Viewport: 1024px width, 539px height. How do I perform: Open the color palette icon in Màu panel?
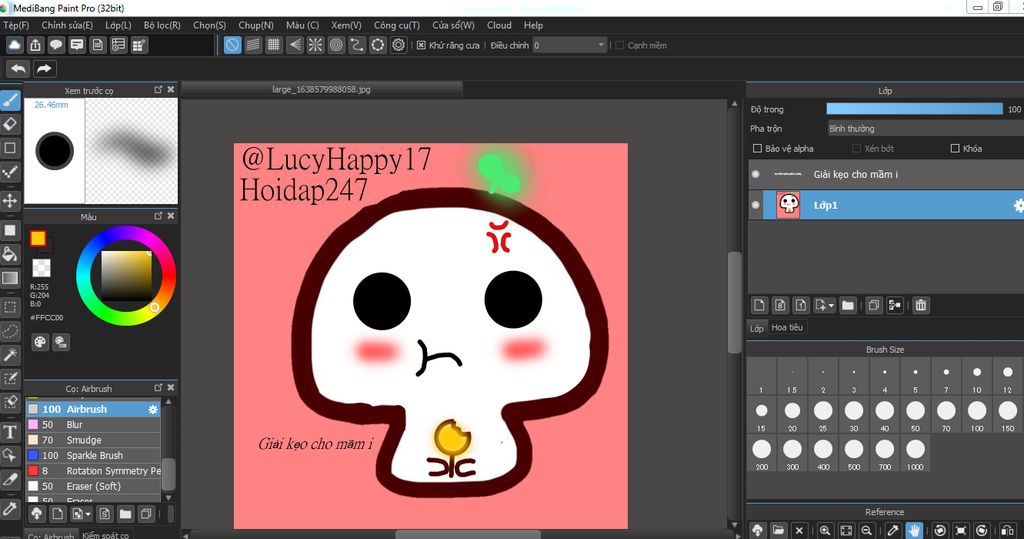pos(40,342)
